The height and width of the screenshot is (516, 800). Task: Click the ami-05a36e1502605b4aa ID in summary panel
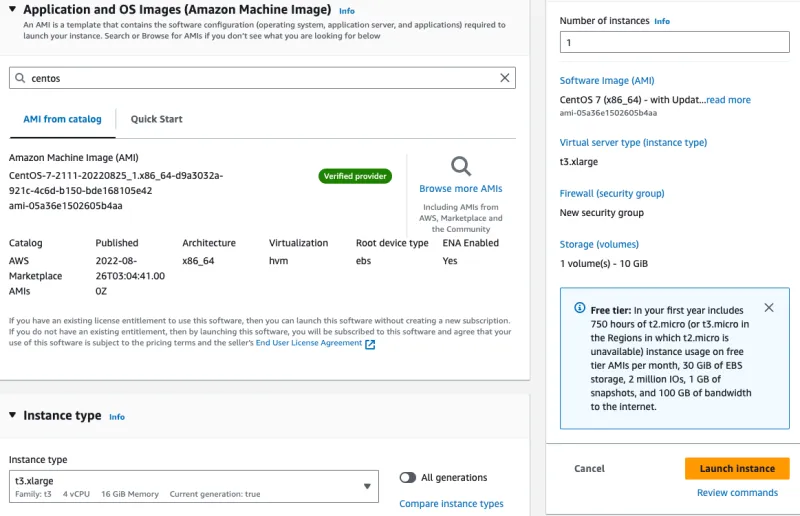pos(608,113)
